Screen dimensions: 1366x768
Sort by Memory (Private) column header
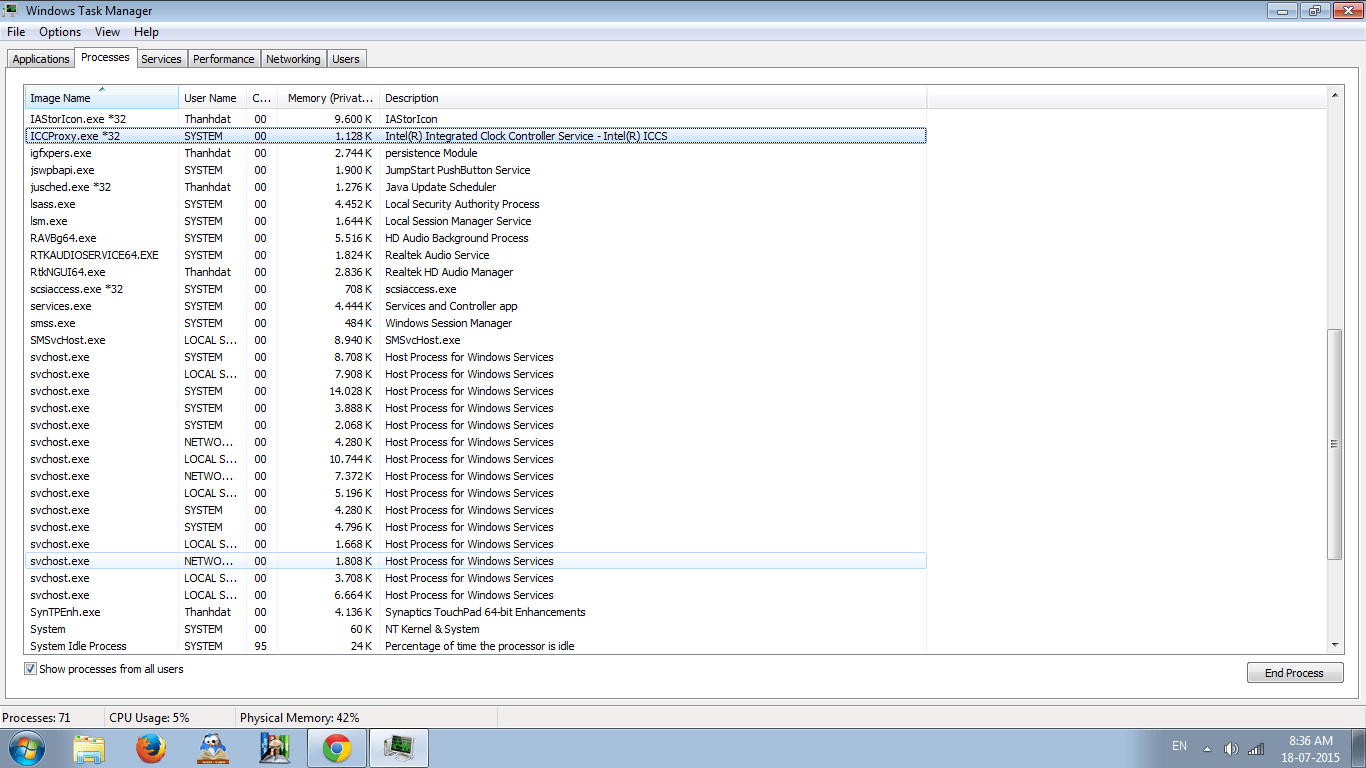[329, 98]
